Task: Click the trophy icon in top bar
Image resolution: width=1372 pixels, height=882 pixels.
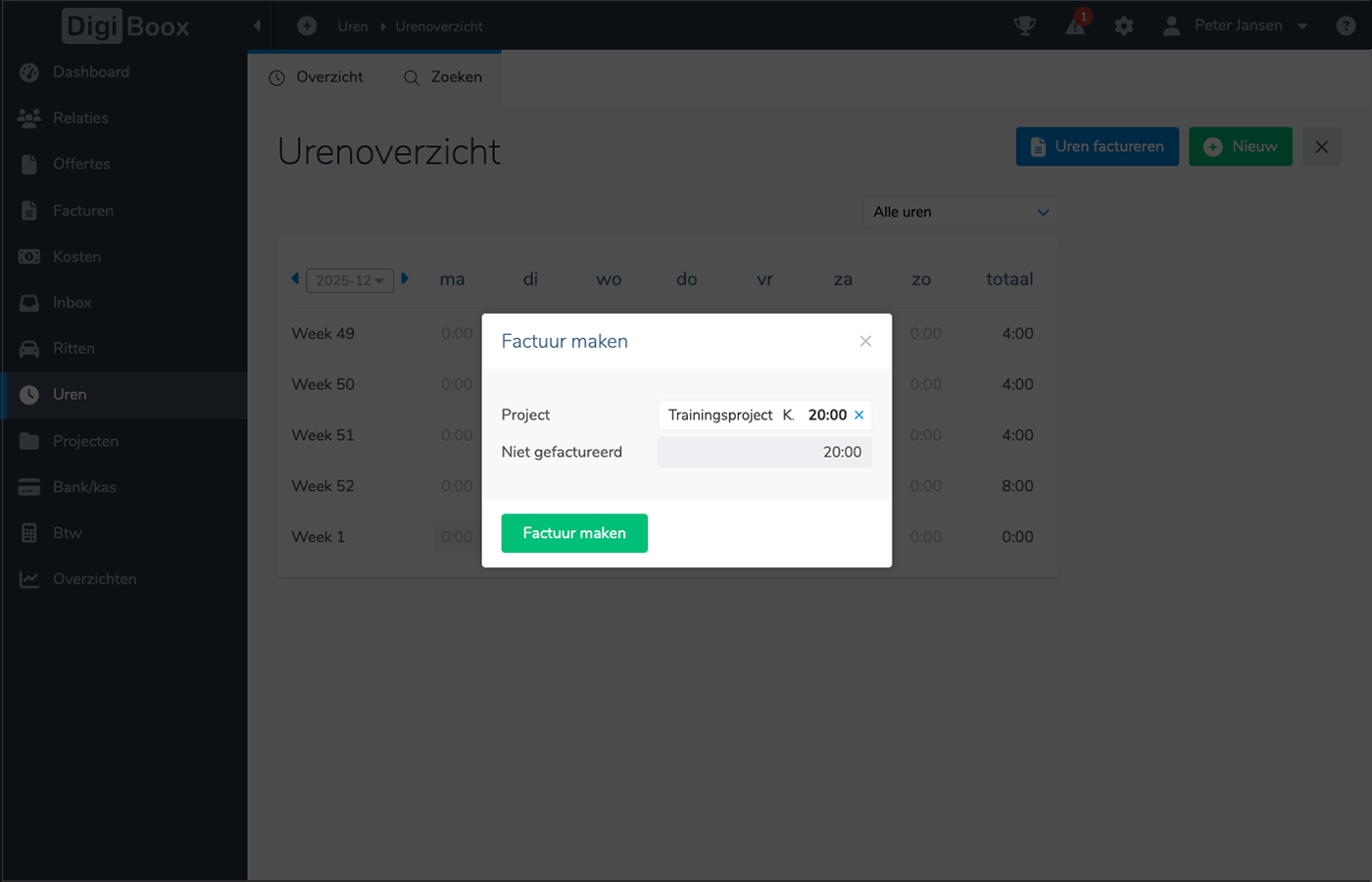Action: coord(1024,26)
